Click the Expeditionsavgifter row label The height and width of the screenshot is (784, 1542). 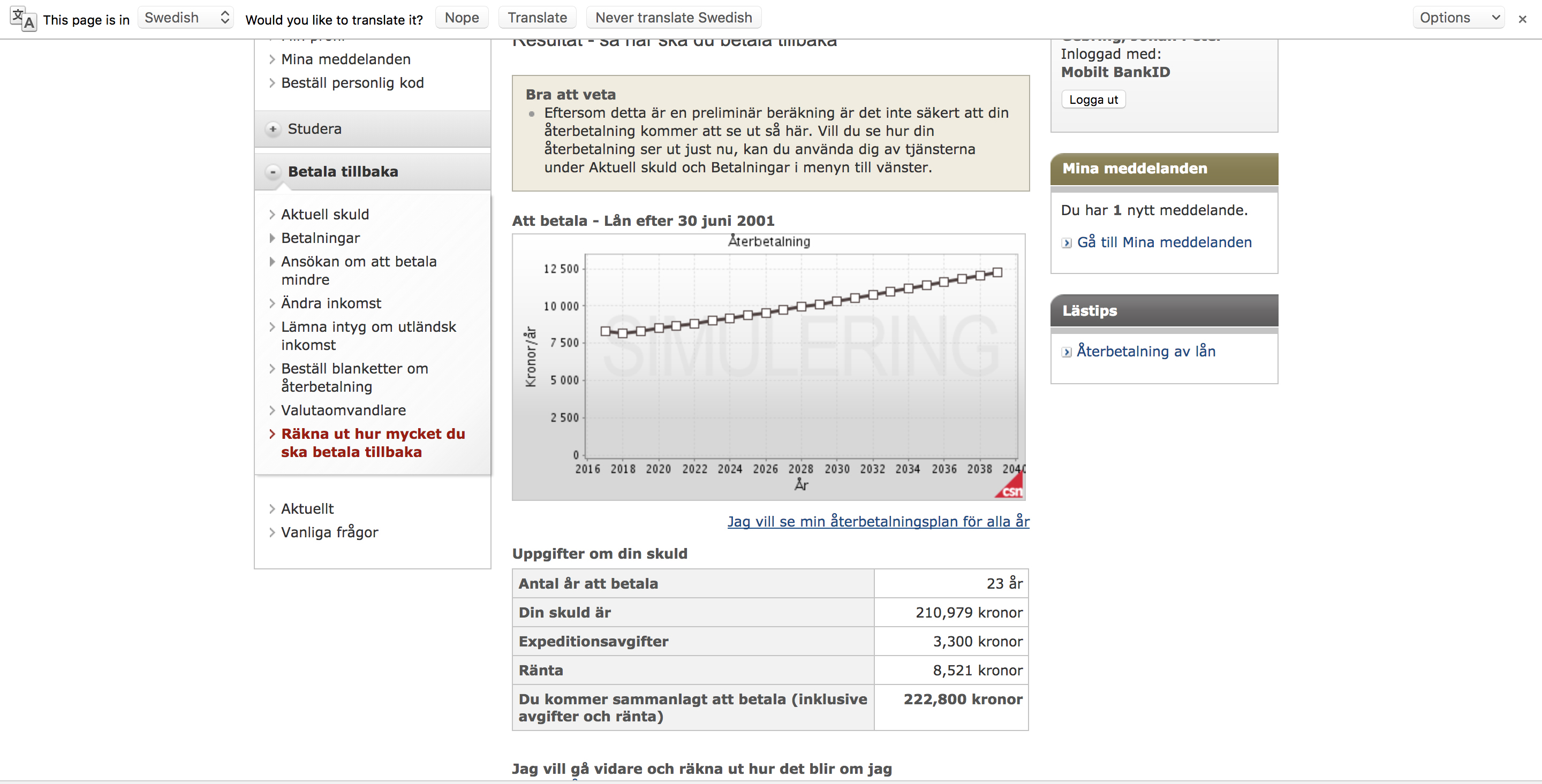coord(593,642)
